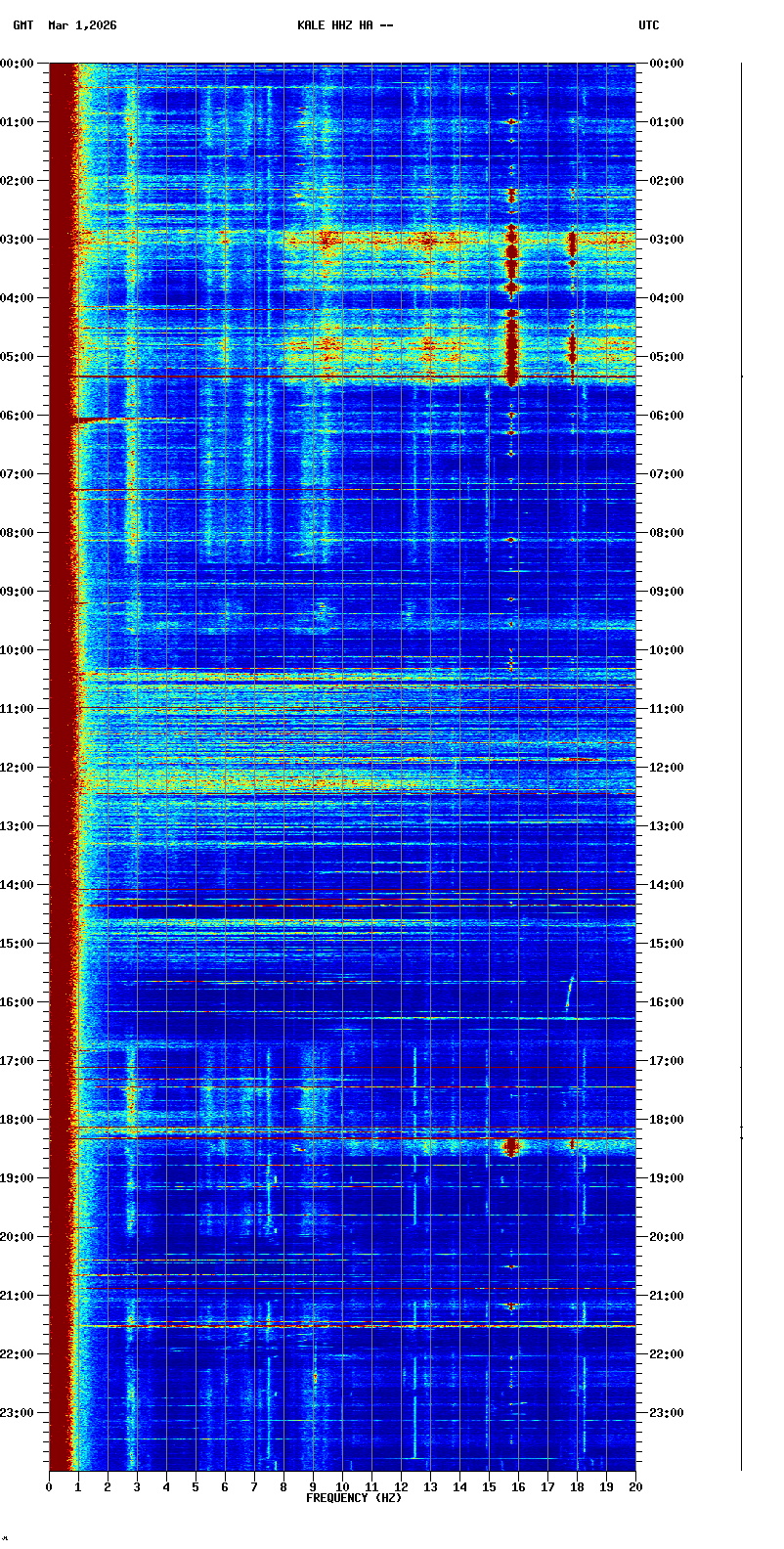Click the 21:00 marker on UTC axis
The height and width of the screenshot is (1549, 784).
(x=668, y=1296)
